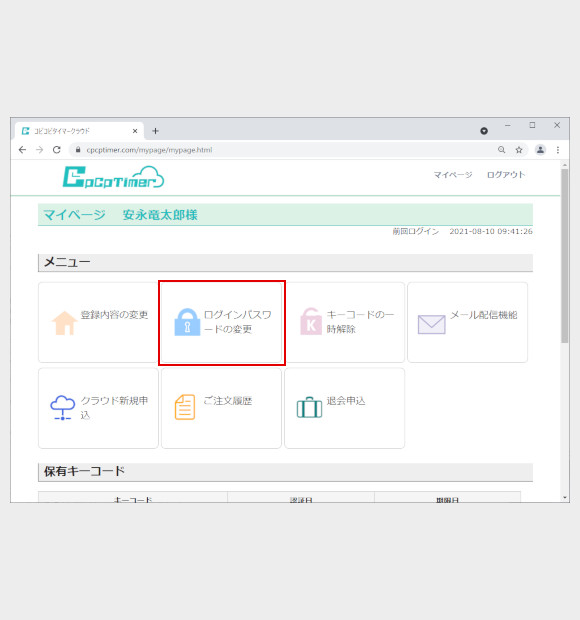
Task: Close the コピコピタイマークラウド tab
Action: [135, 131]
